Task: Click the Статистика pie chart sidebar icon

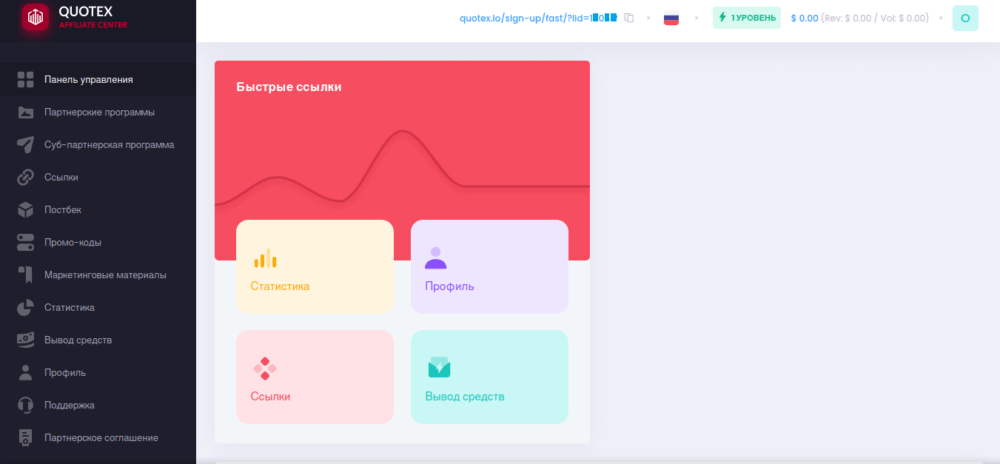Action: (x=26, y=307)
